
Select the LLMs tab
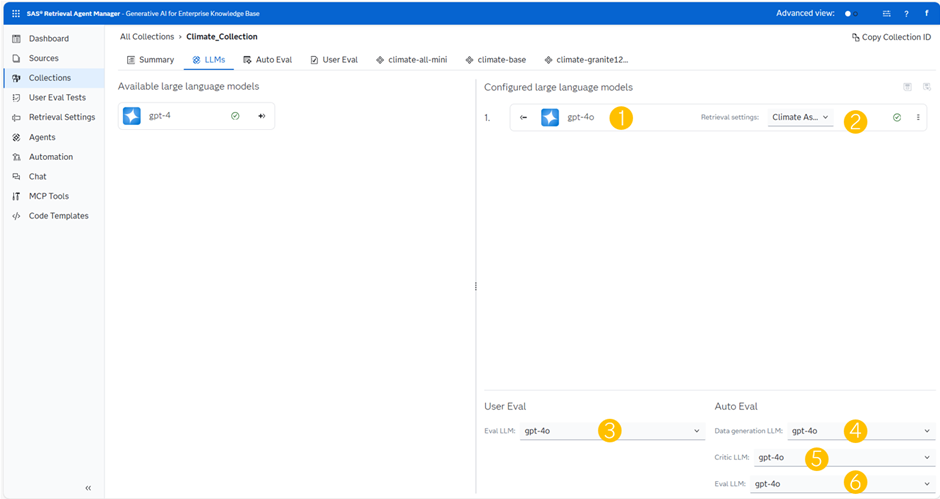pos(209,60)
